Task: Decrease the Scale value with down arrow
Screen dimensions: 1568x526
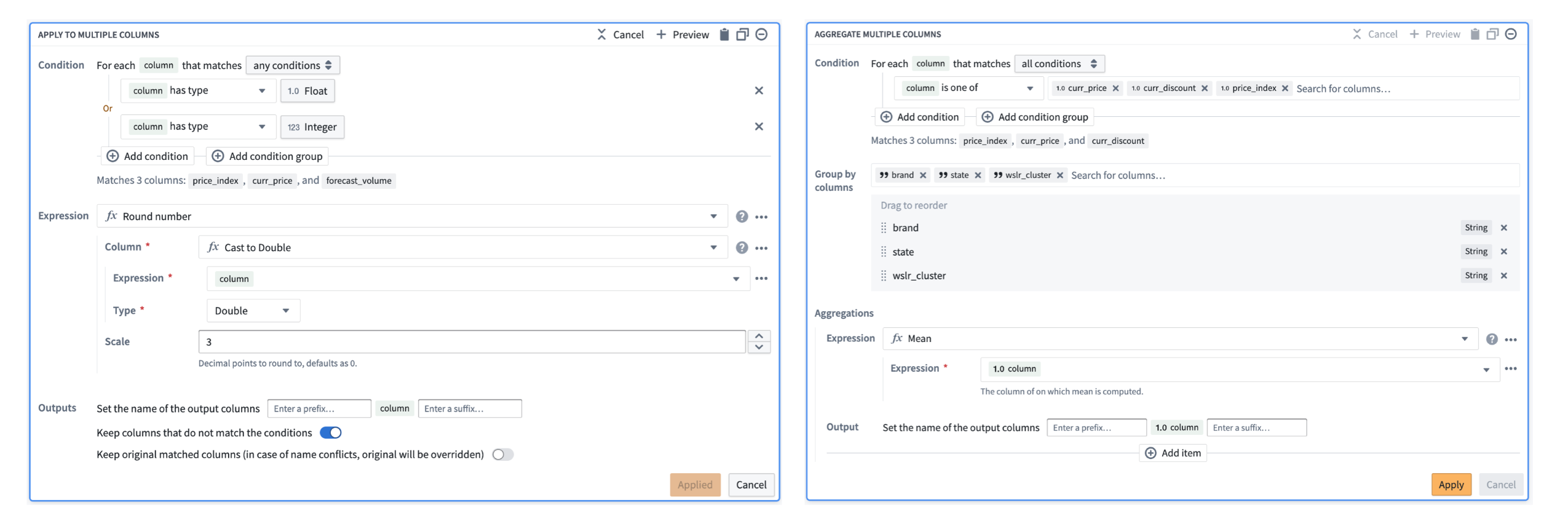Action: [759, 348]
